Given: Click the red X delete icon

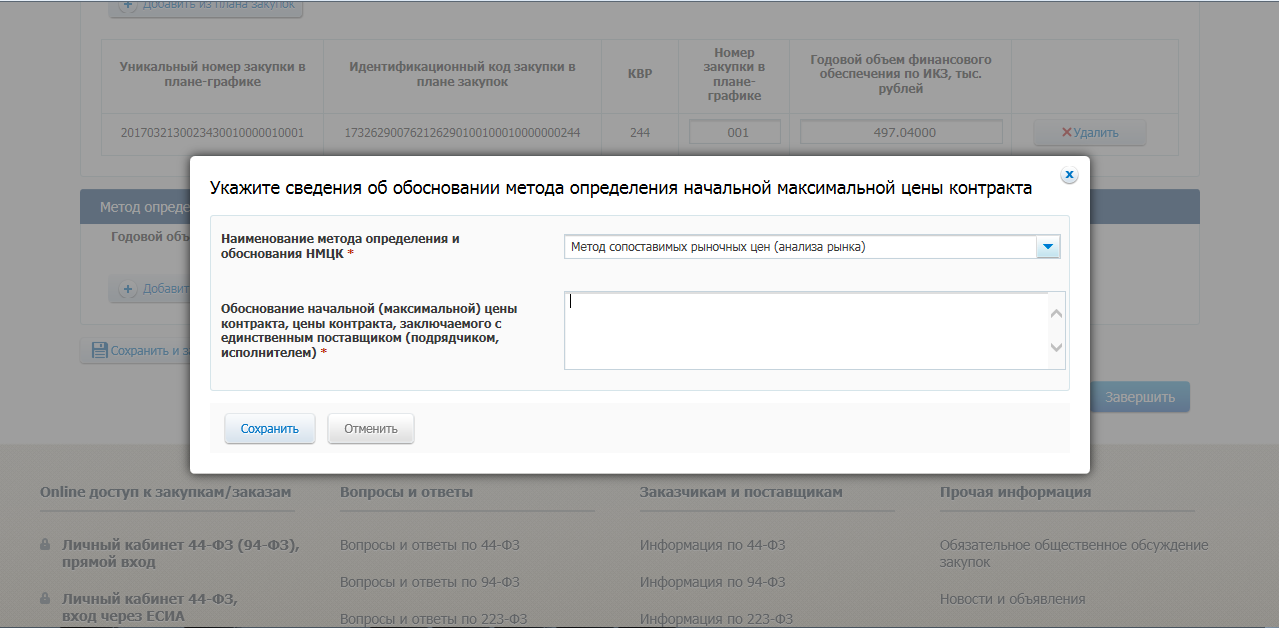Looking at the screenshot, I should 1066,133.
